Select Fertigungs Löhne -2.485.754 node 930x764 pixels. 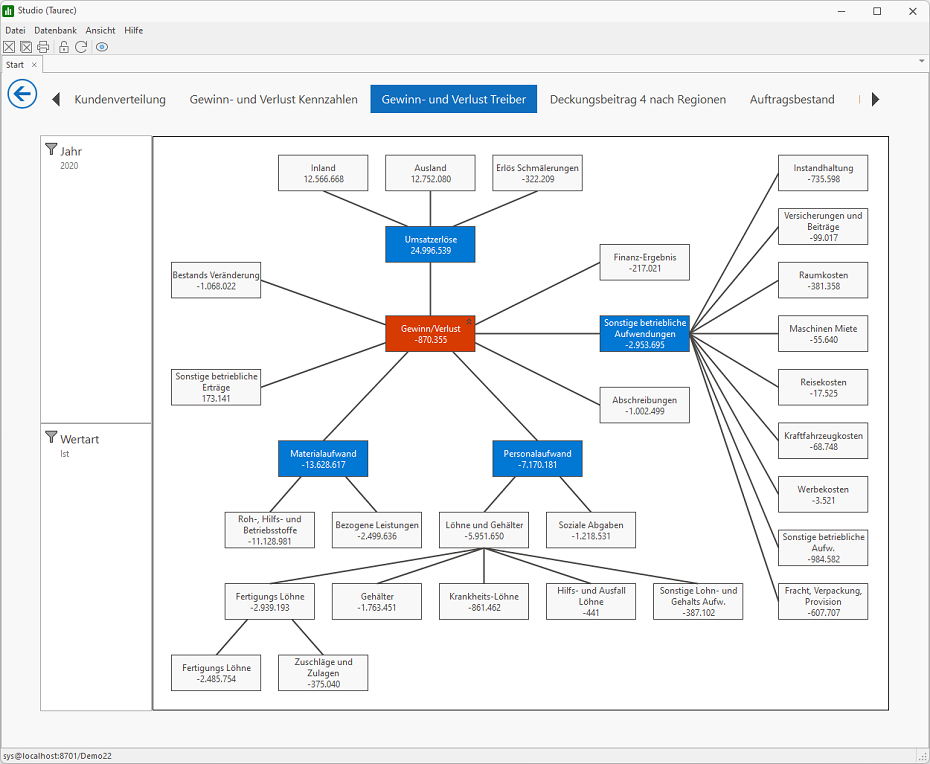216,673
